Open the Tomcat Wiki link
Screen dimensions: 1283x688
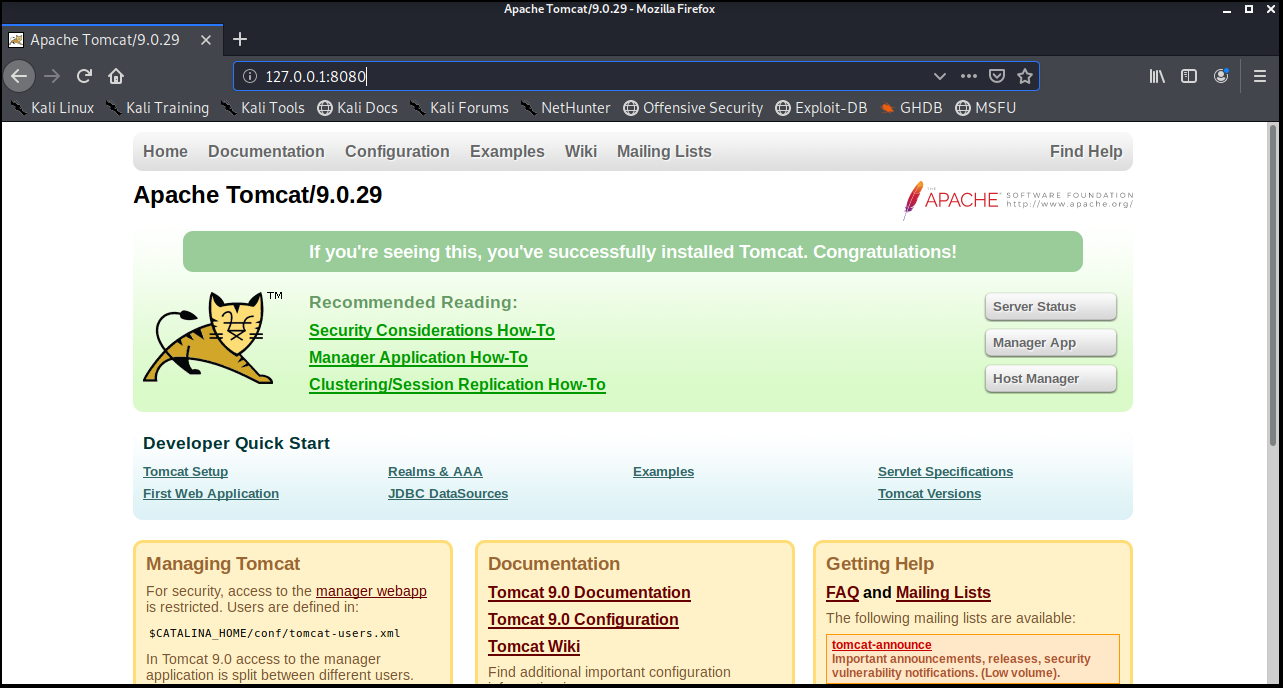534,647
